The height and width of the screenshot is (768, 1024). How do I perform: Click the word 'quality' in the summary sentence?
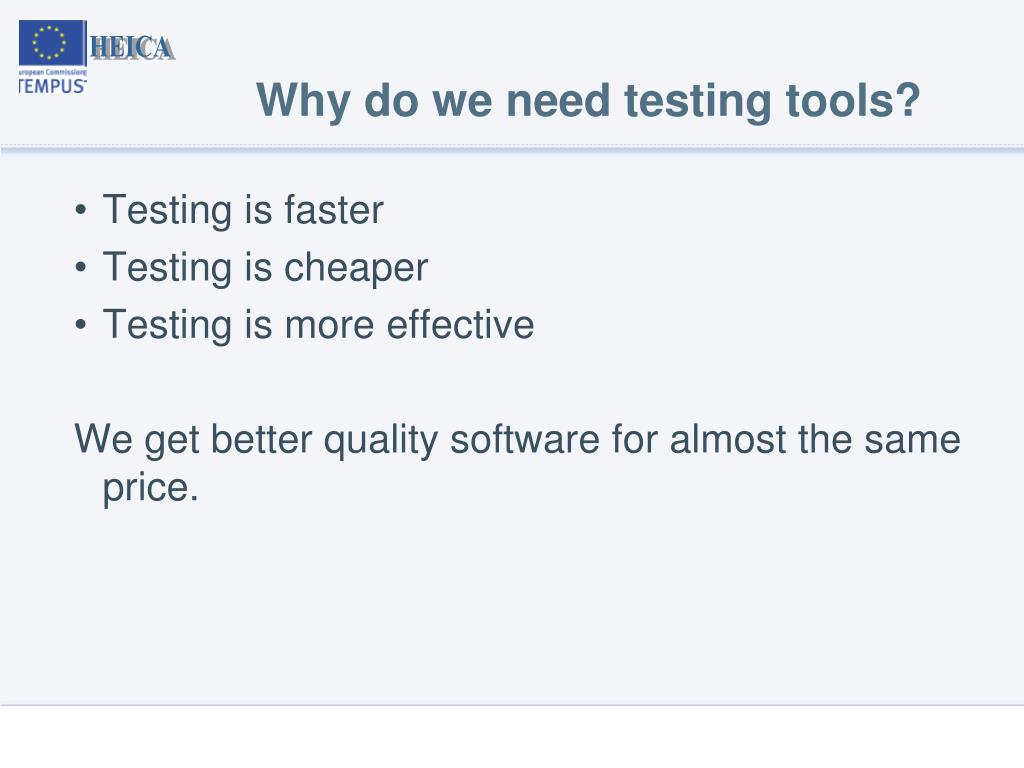(x=381, y=440)
